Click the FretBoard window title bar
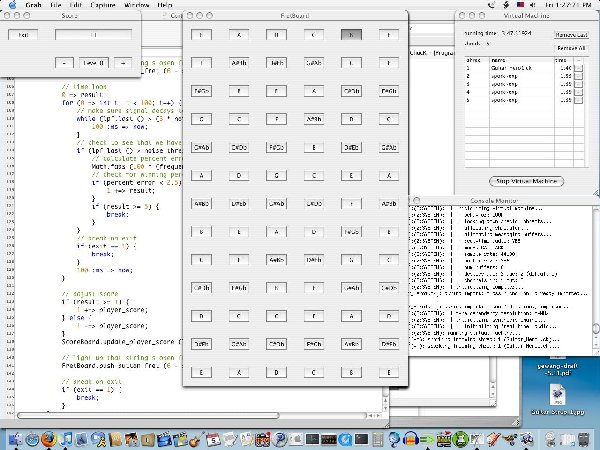The image size is (600, 450). (x=295, y=15)
